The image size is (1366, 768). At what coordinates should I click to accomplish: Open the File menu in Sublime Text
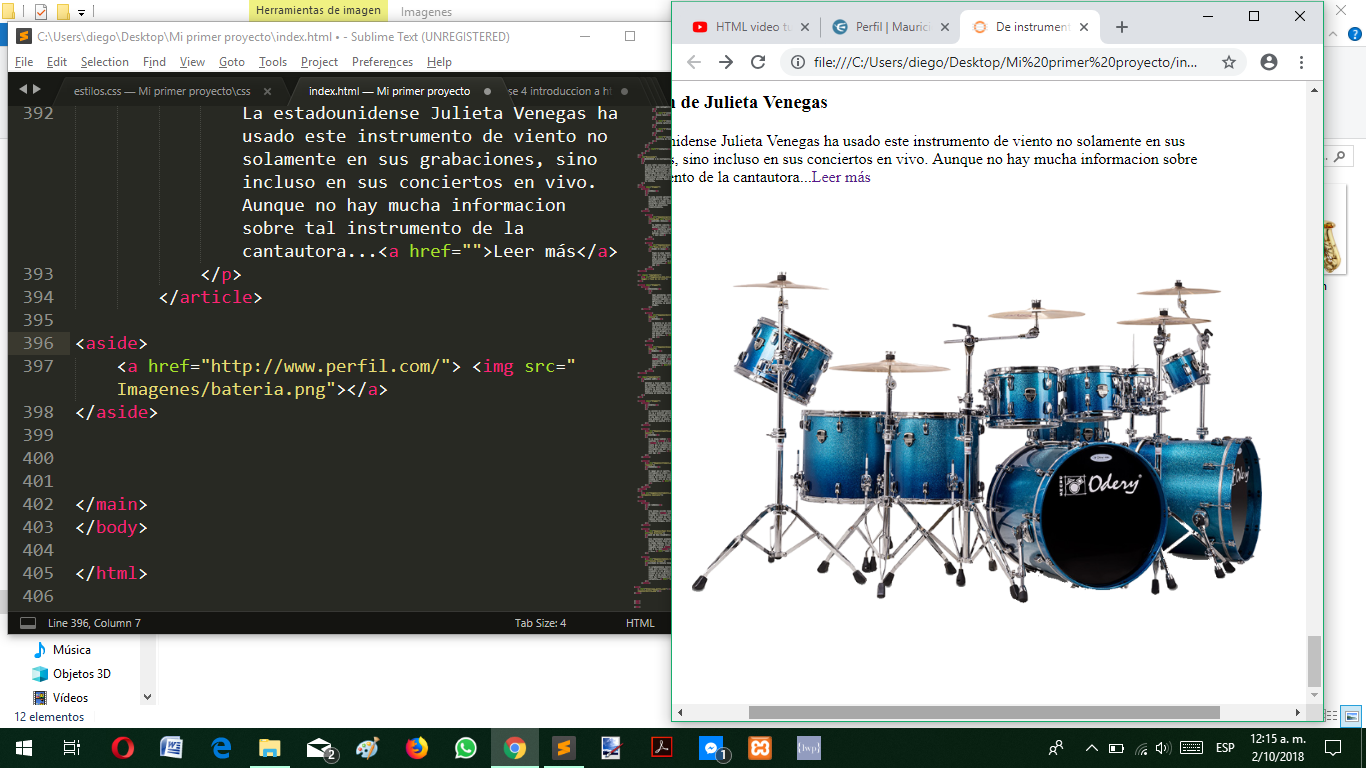pos(24,62)
